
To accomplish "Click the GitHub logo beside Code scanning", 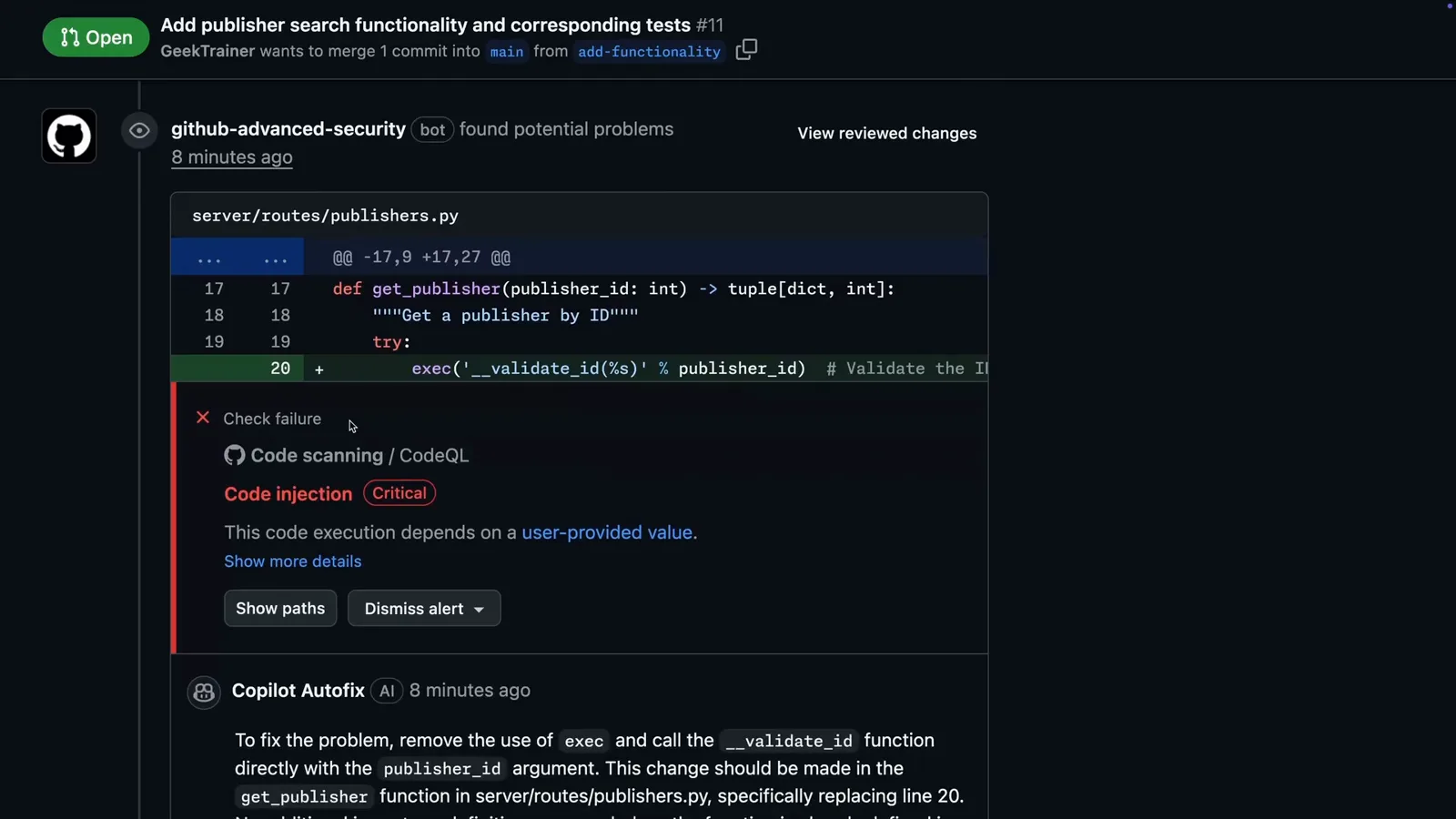I will [235, 455].
